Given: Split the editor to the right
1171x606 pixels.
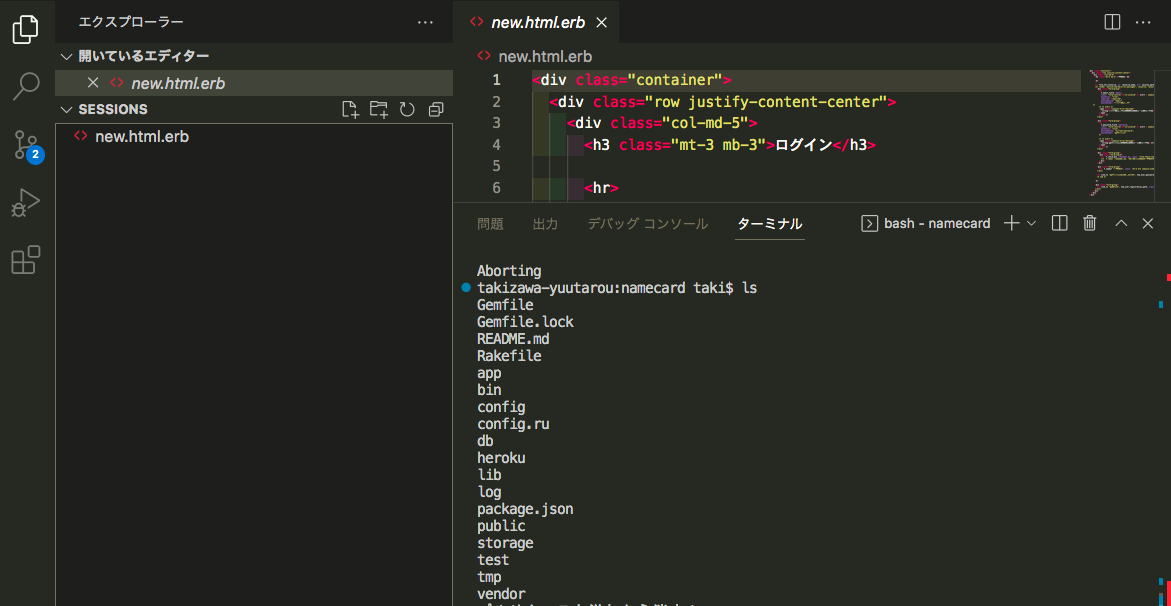Looking at the screenshot, I should click(1112, 22).
